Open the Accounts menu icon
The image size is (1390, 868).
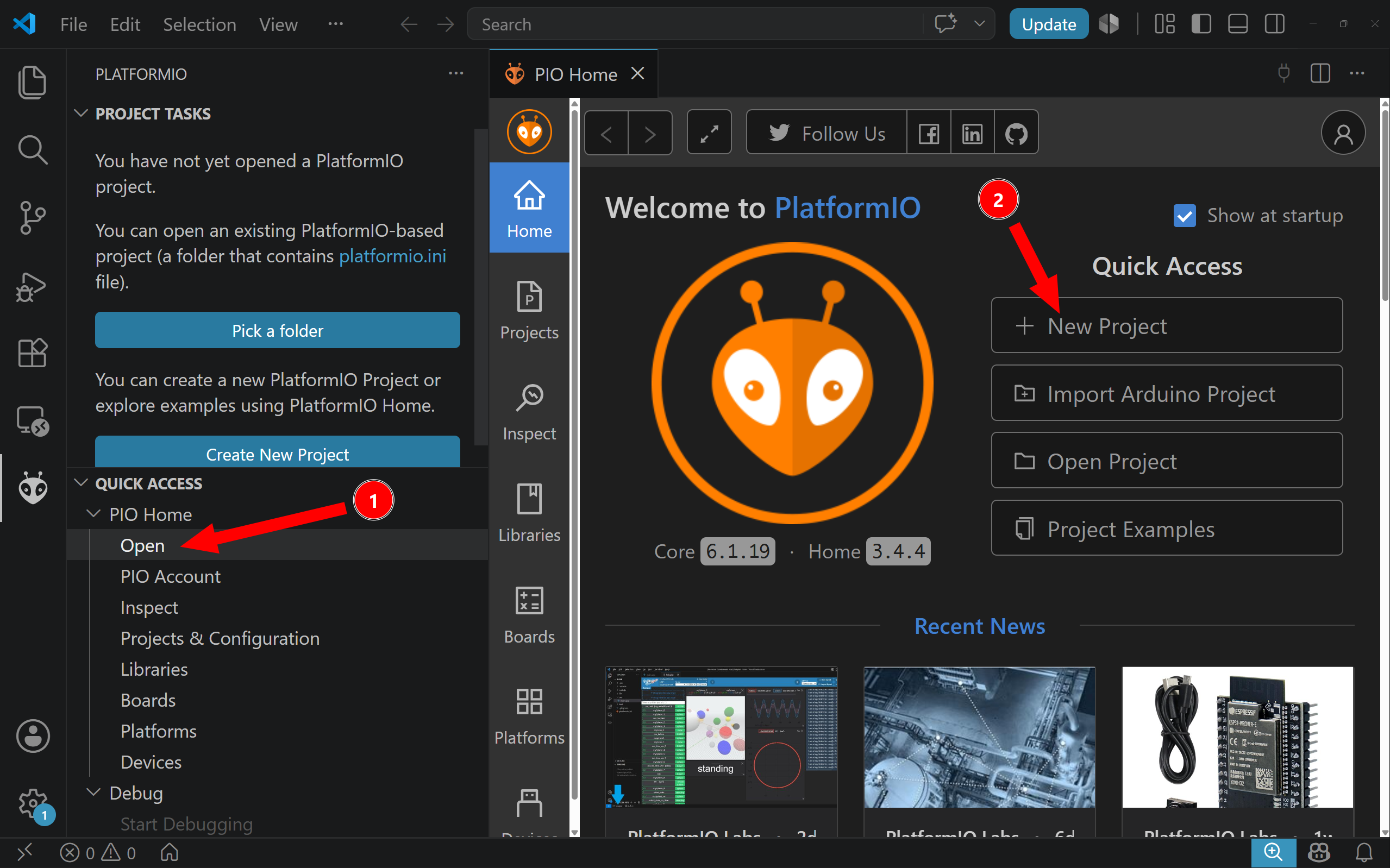[33, 735]
